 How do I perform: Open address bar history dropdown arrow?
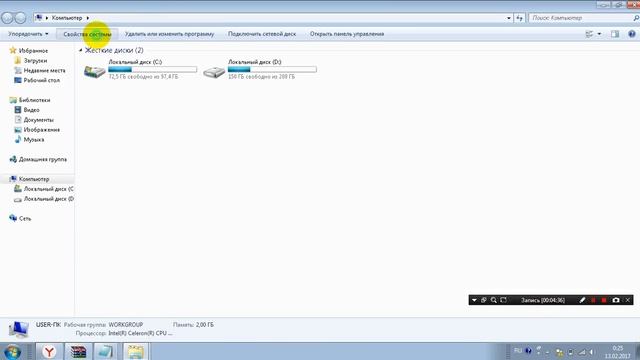[509, 18]
